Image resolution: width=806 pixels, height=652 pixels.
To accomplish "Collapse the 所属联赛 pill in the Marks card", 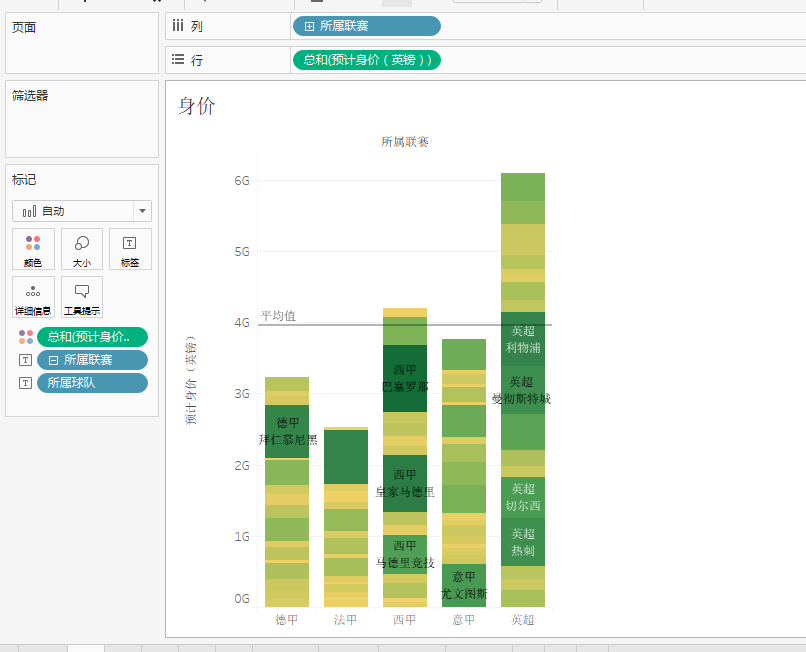I will point(53,360).
